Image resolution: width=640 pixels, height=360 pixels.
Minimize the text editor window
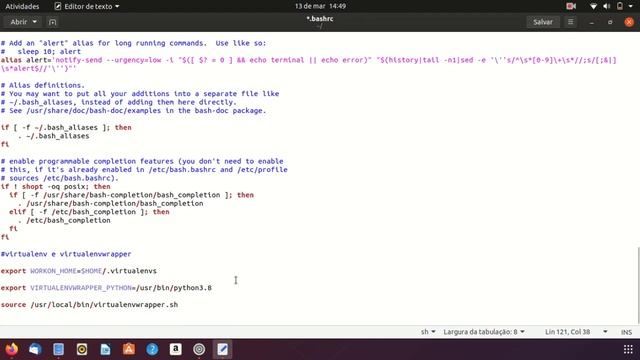[591, 22]
